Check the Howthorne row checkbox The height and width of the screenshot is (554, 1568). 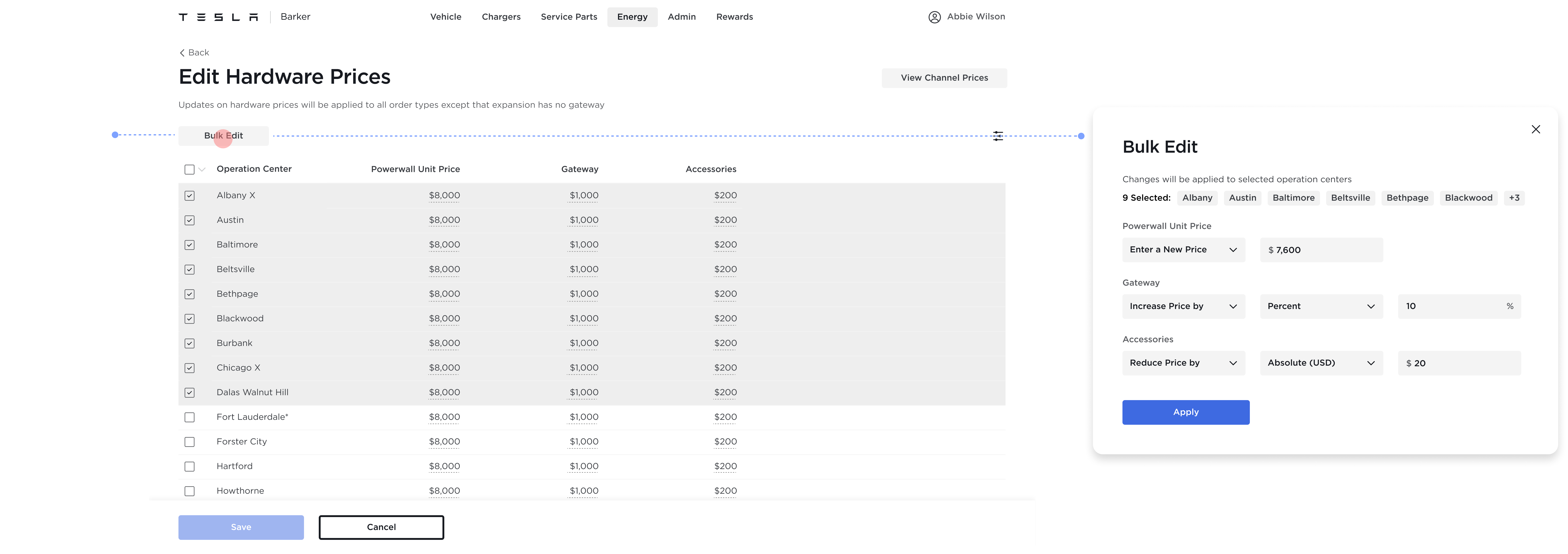(x=189, y=491)
